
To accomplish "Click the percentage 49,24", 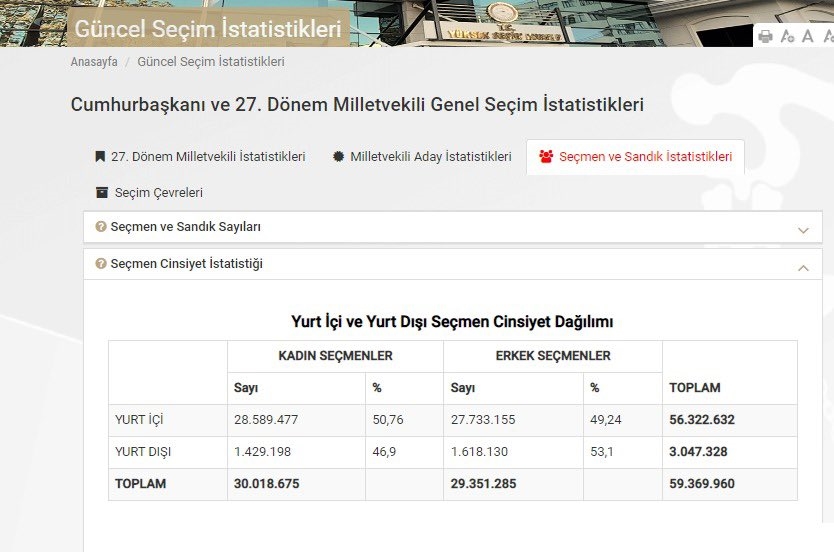I will (x=606, y=420).
